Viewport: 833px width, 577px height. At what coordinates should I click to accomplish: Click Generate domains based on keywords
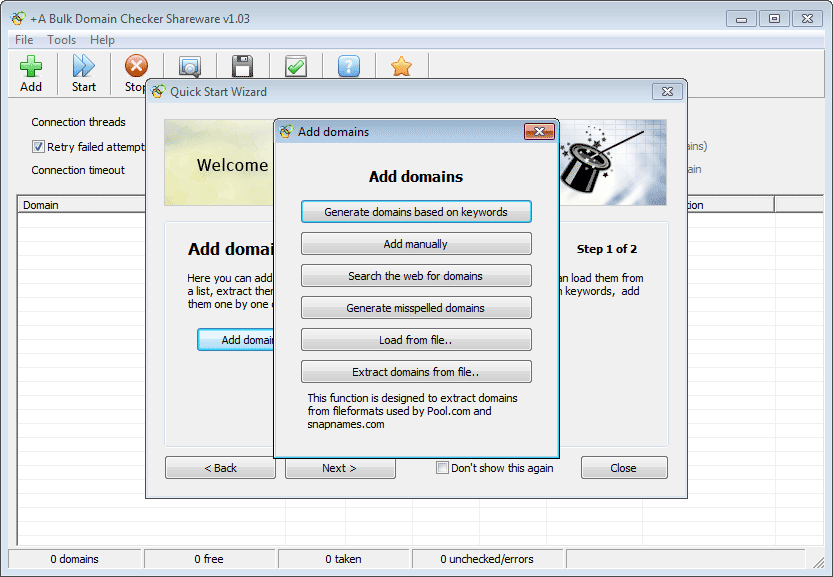(416, 211)
